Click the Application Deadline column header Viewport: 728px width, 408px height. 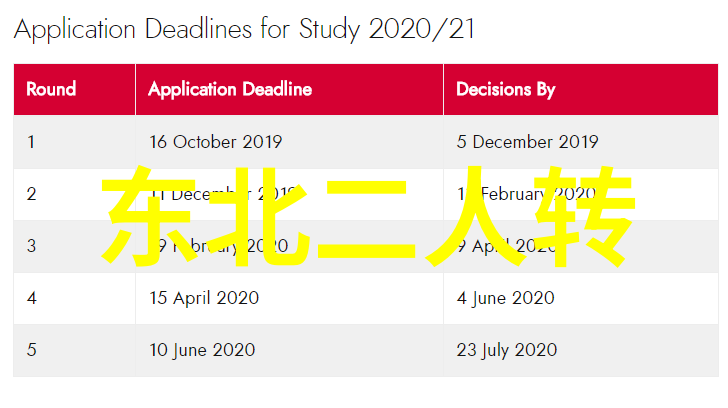pyautogui.click(x=289, y=89)
